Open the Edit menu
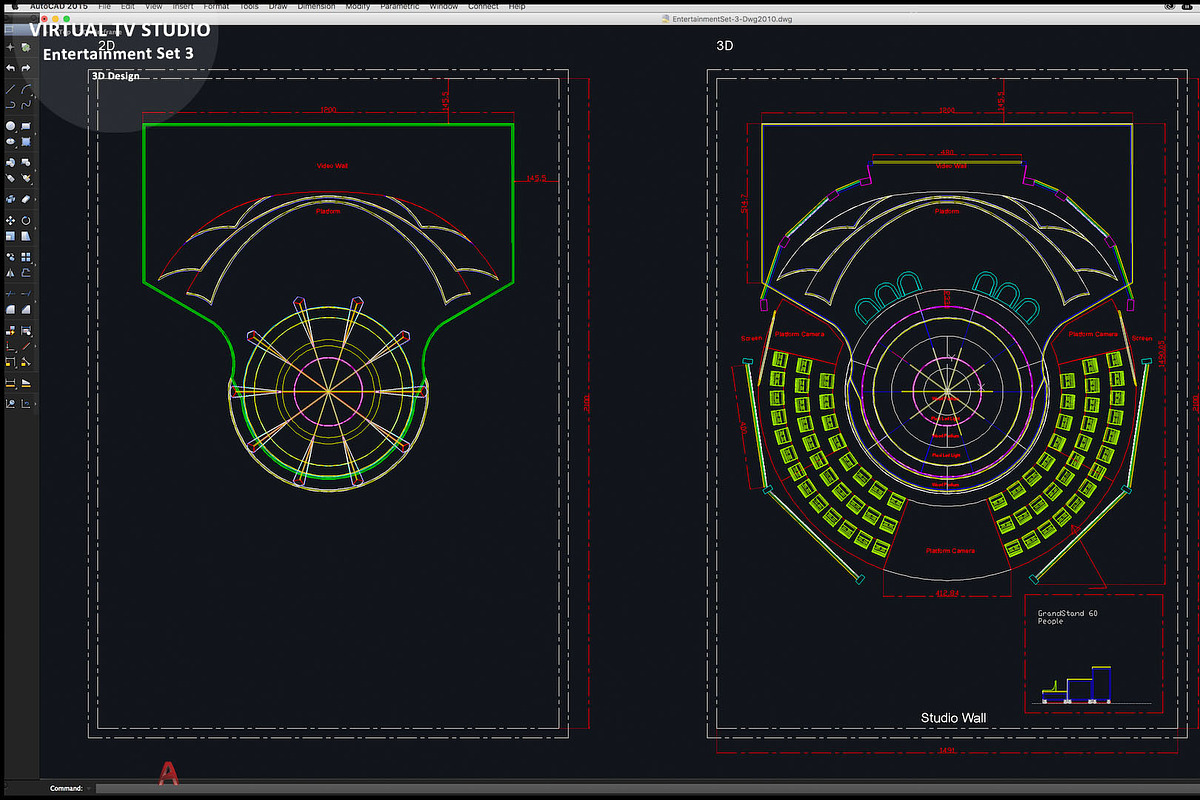This screenshot has width=1200, height=800. click(x=128, y=6)
